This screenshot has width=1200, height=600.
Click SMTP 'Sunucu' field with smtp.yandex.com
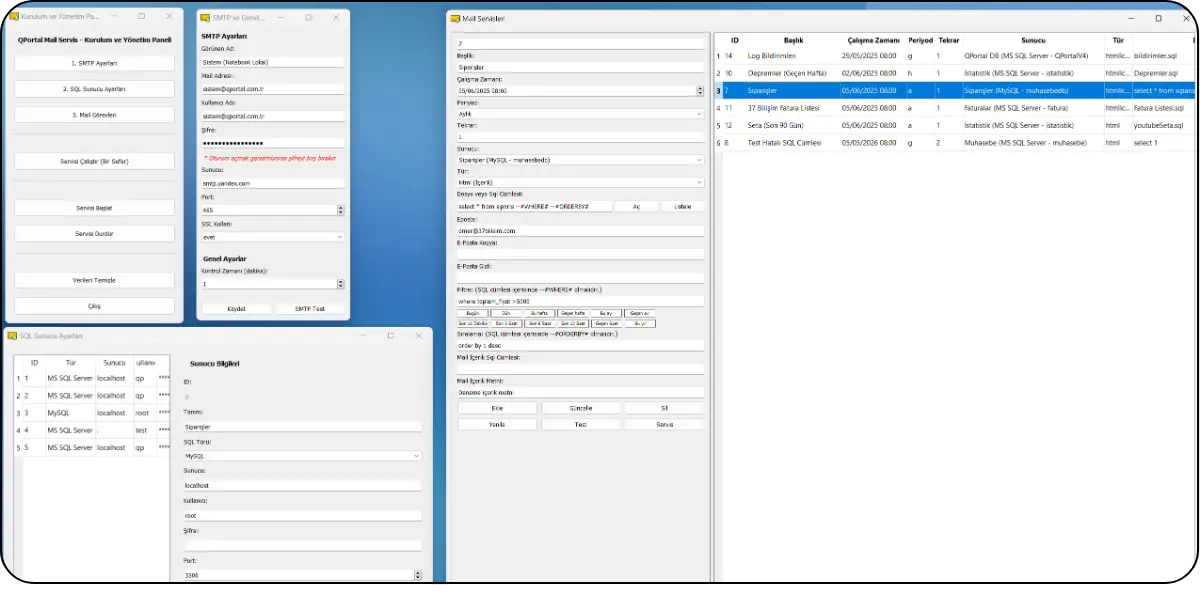pyautogui.click(x=273, y=183)
